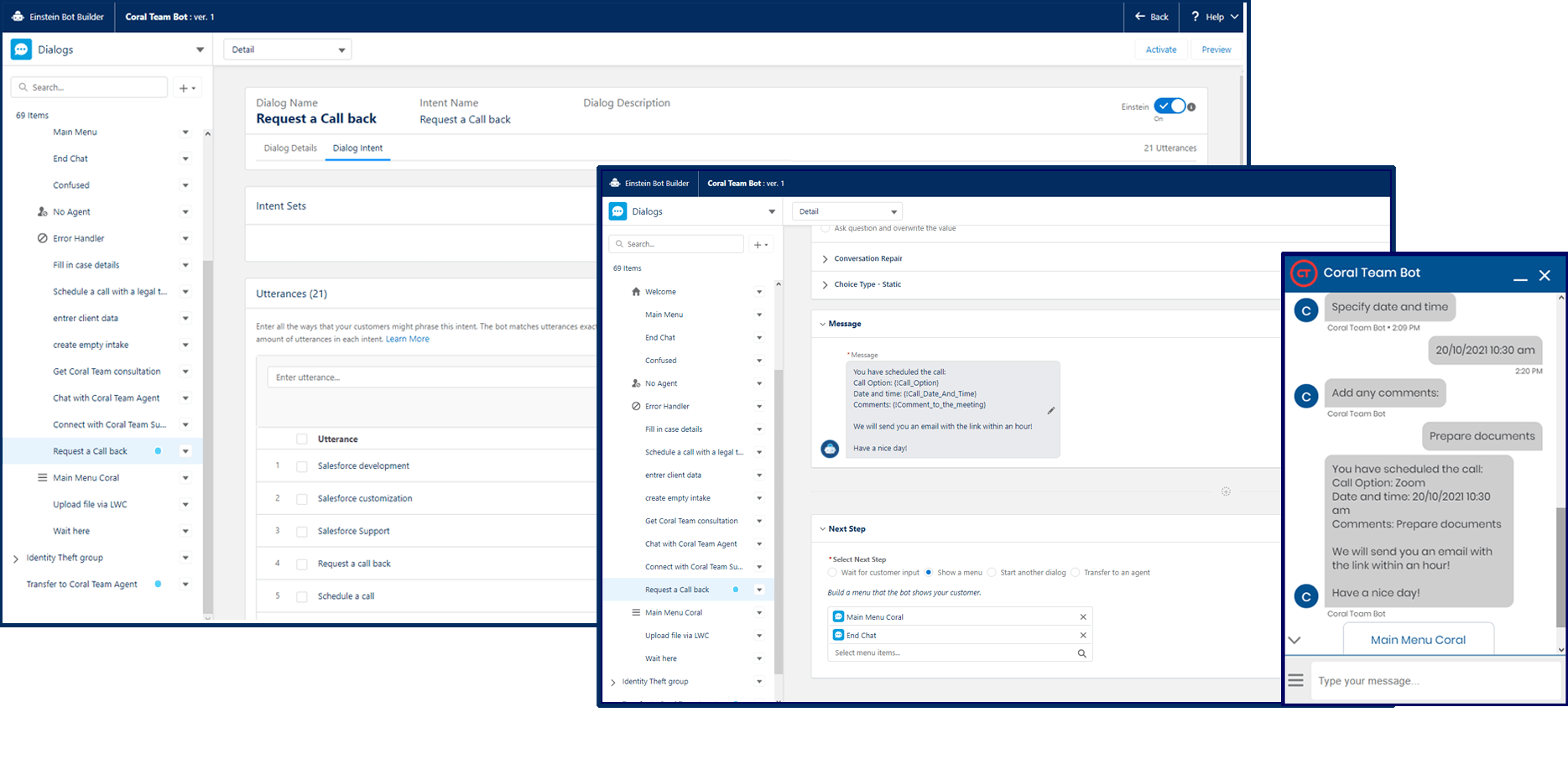Switch to the Dialog Intent tab

click(357, 148)
